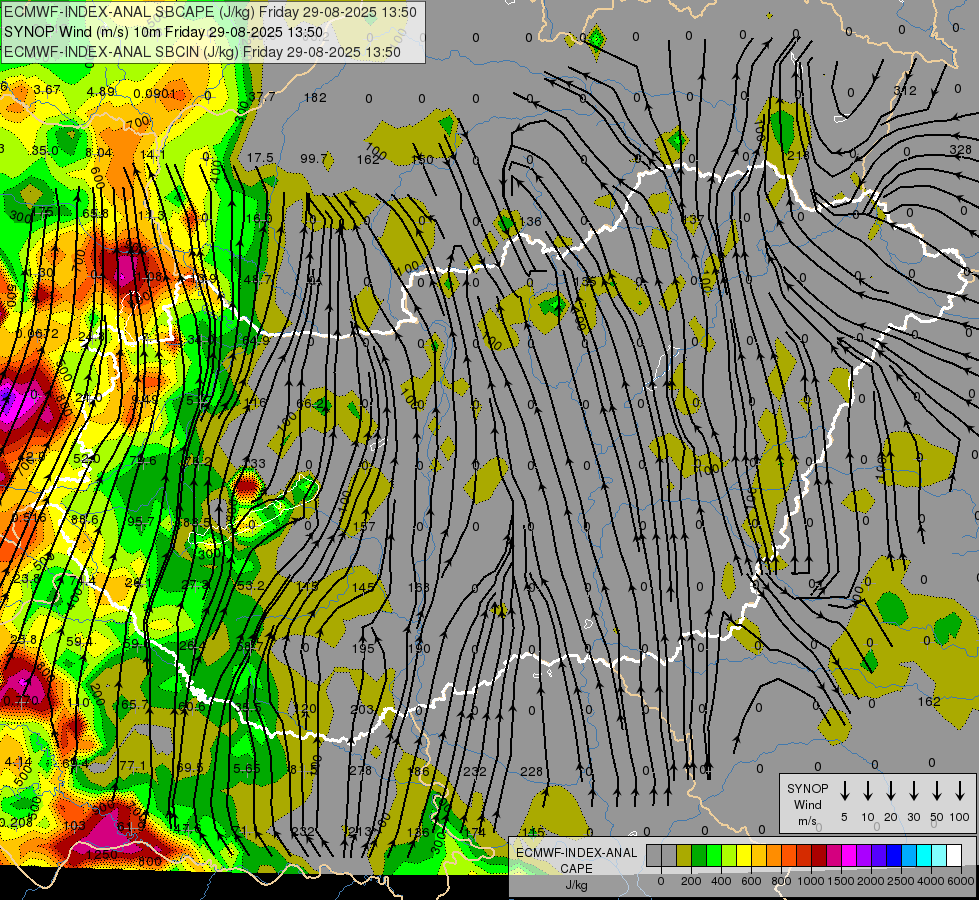The height and width of the screenshot is (900, 979).
Task: Select the yellow swatch in CAPE legend
Action: 744,855
